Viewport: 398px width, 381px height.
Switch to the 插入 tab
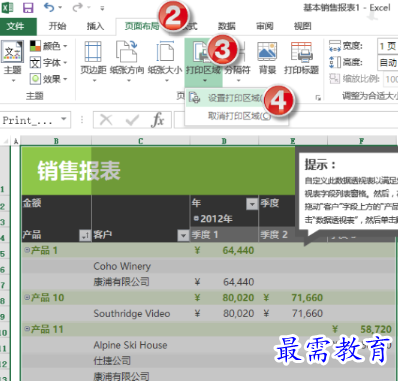coord(95,26)
